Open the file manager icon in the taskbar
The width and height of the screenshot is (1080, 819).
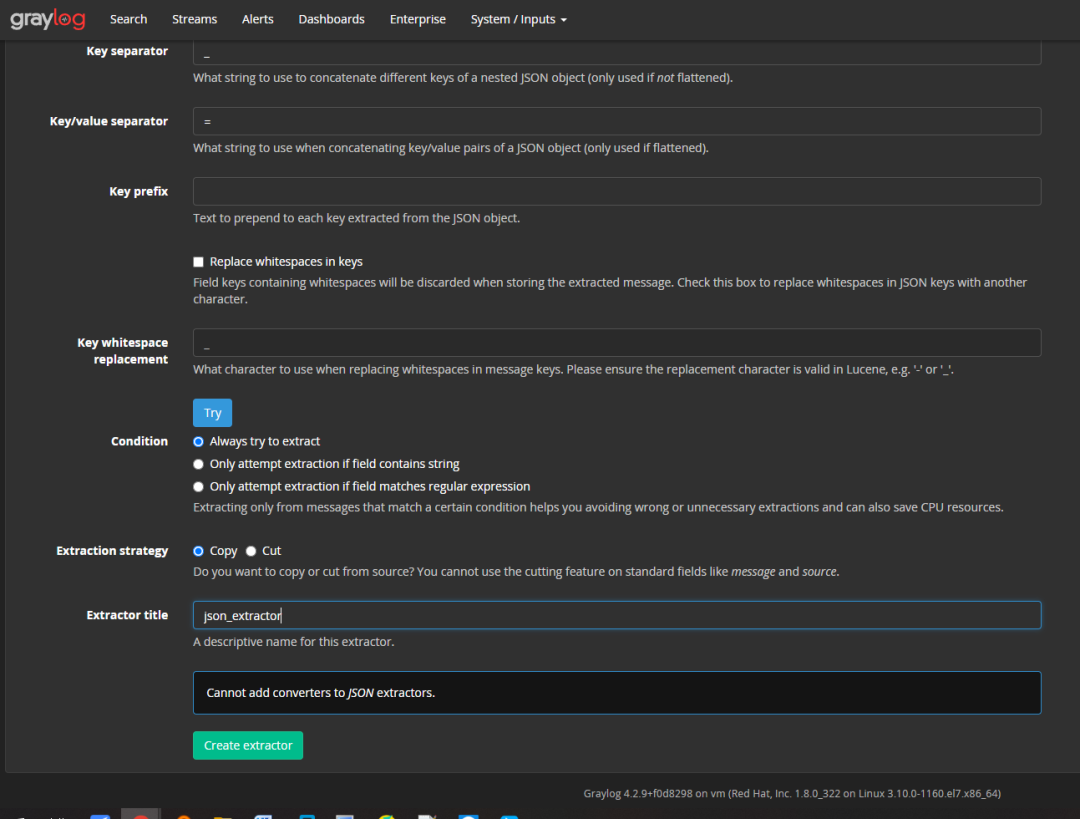pyautogui.click(x=224, y=815)
